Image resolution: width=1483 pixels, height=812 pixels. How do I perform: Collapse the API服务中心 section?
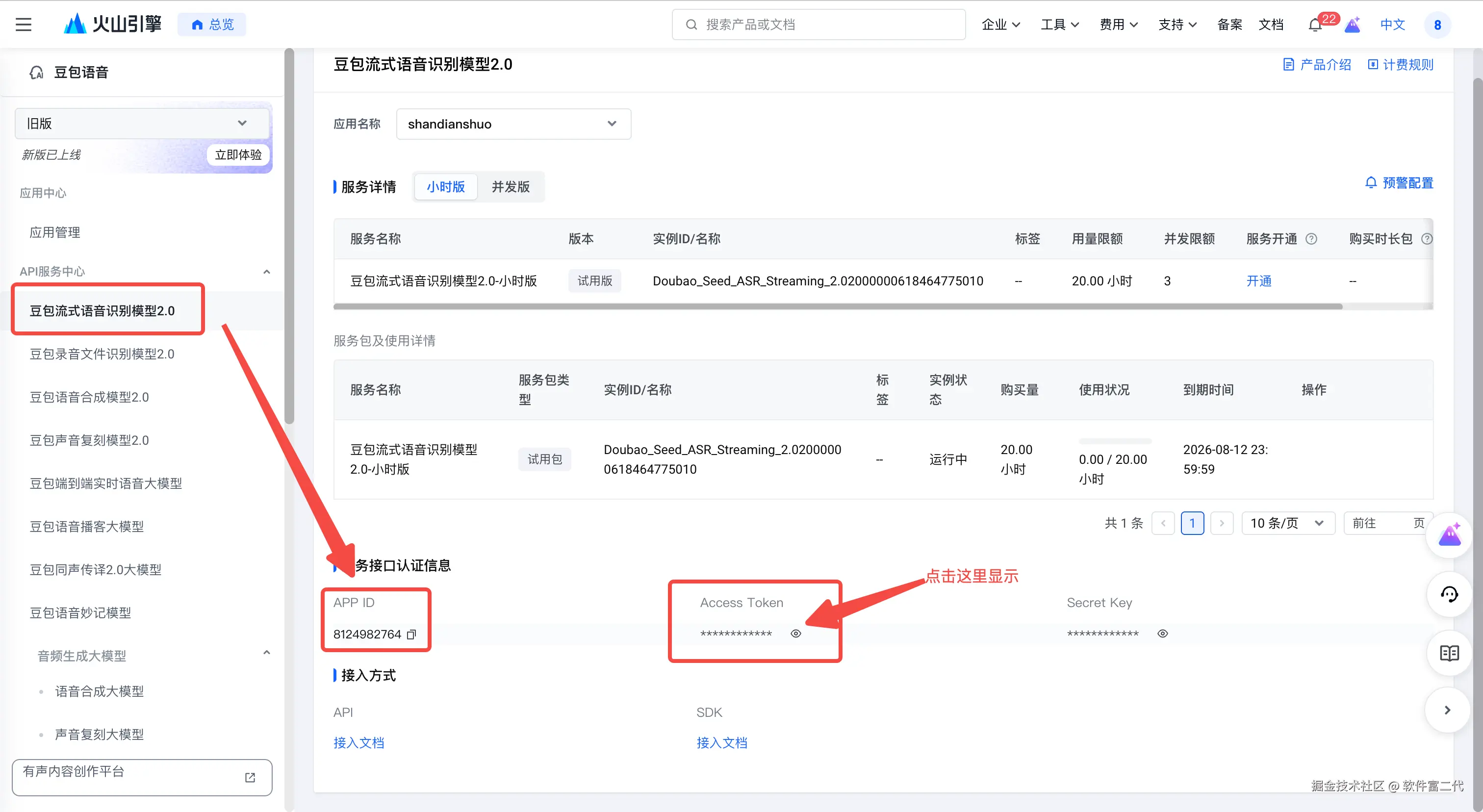[267, 272]
